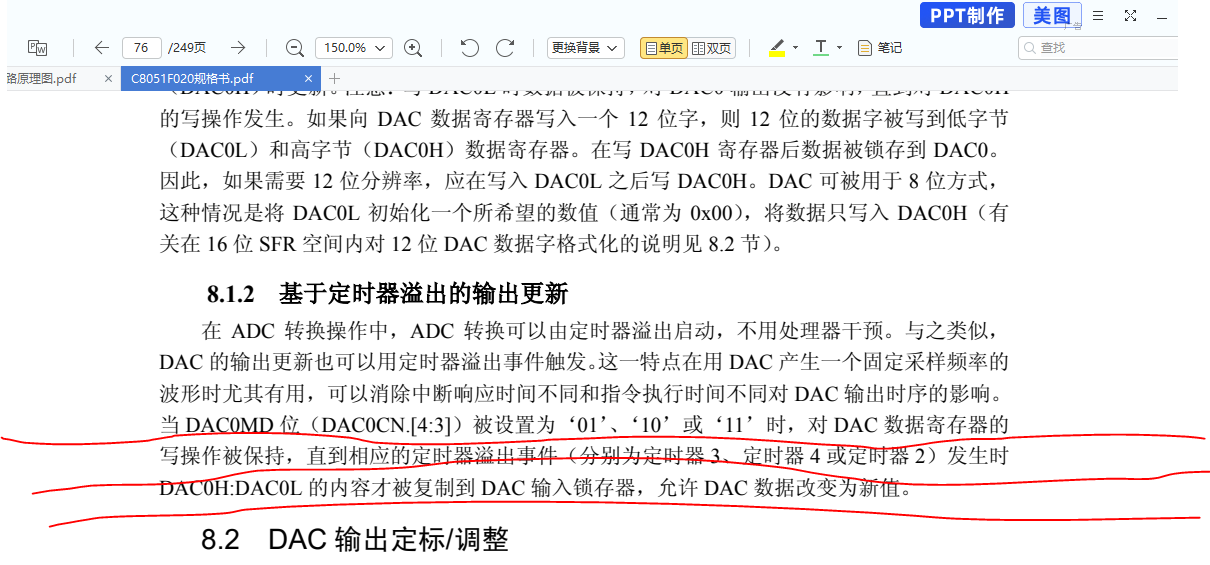Go to the previous page arrow
The height and width of the screenshot is (565, 1210).
tap(101, 47)
